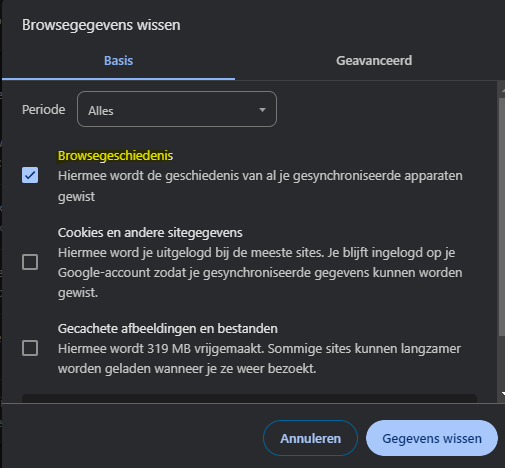Click the vertical scrollbar thumb
Viewport: 505px width, 468px height.
coord(502,217)
